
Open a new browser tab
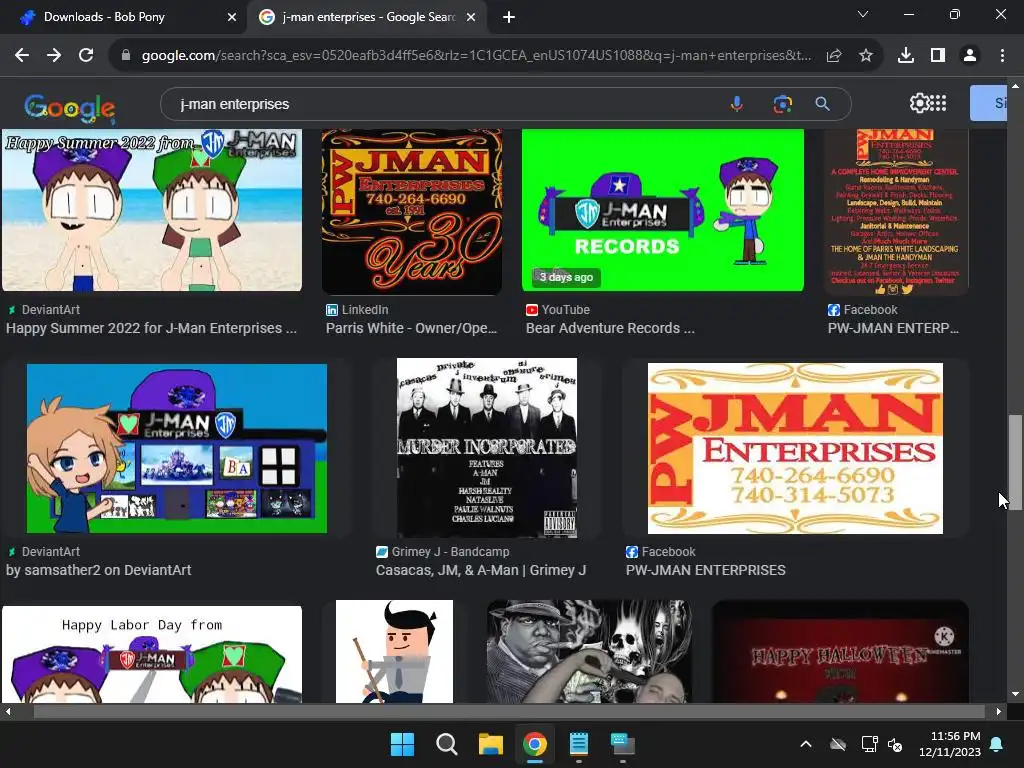pyautogui.click(x=509, y=17)
